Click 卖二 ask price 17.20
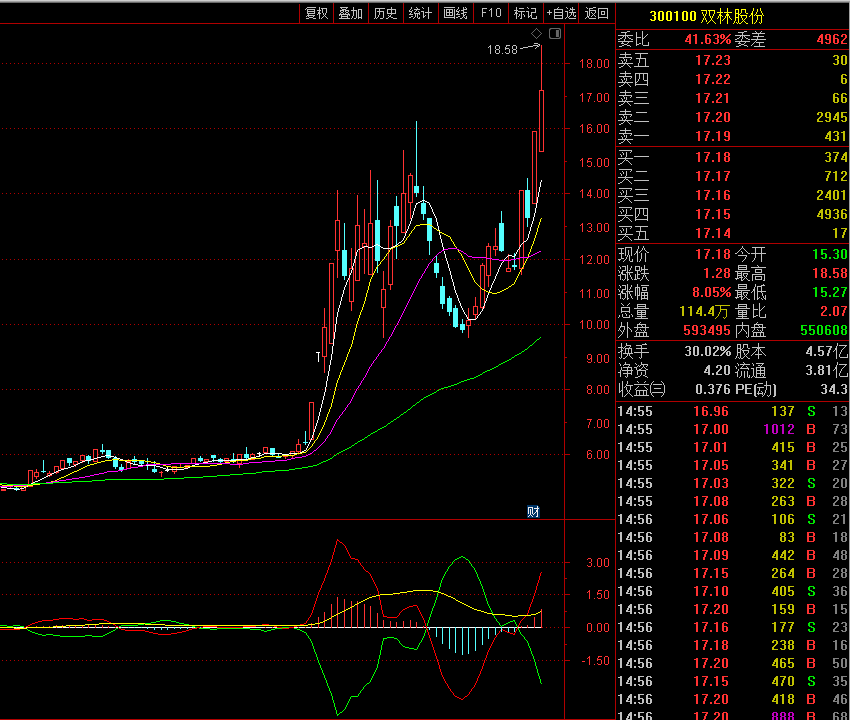This screenshot has width=850, height=720. click(x=713, y=117)
